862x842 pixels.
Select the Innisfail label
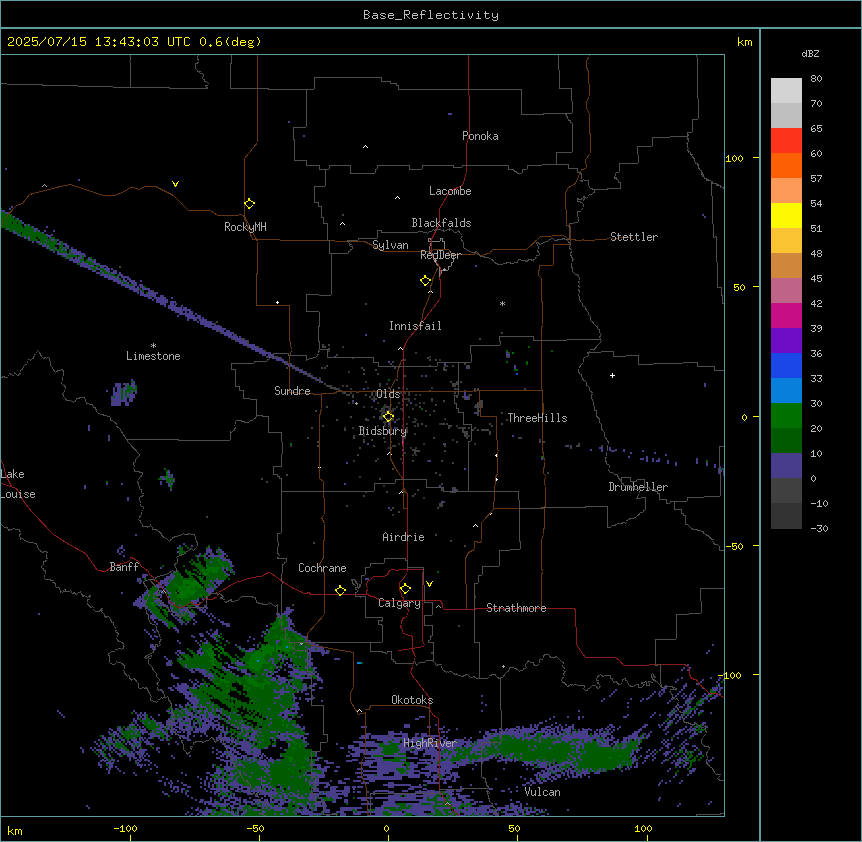click(x=415, y=326)
